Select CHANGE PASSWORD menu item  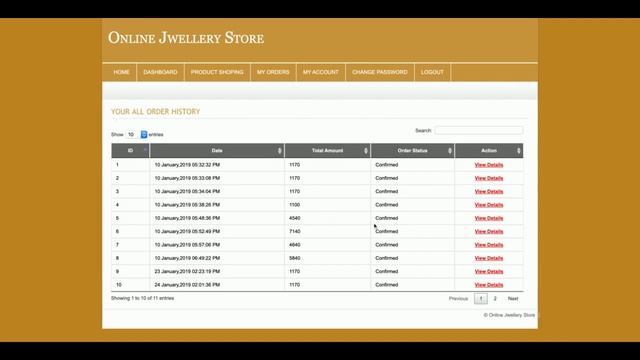[x=380, y=72]
